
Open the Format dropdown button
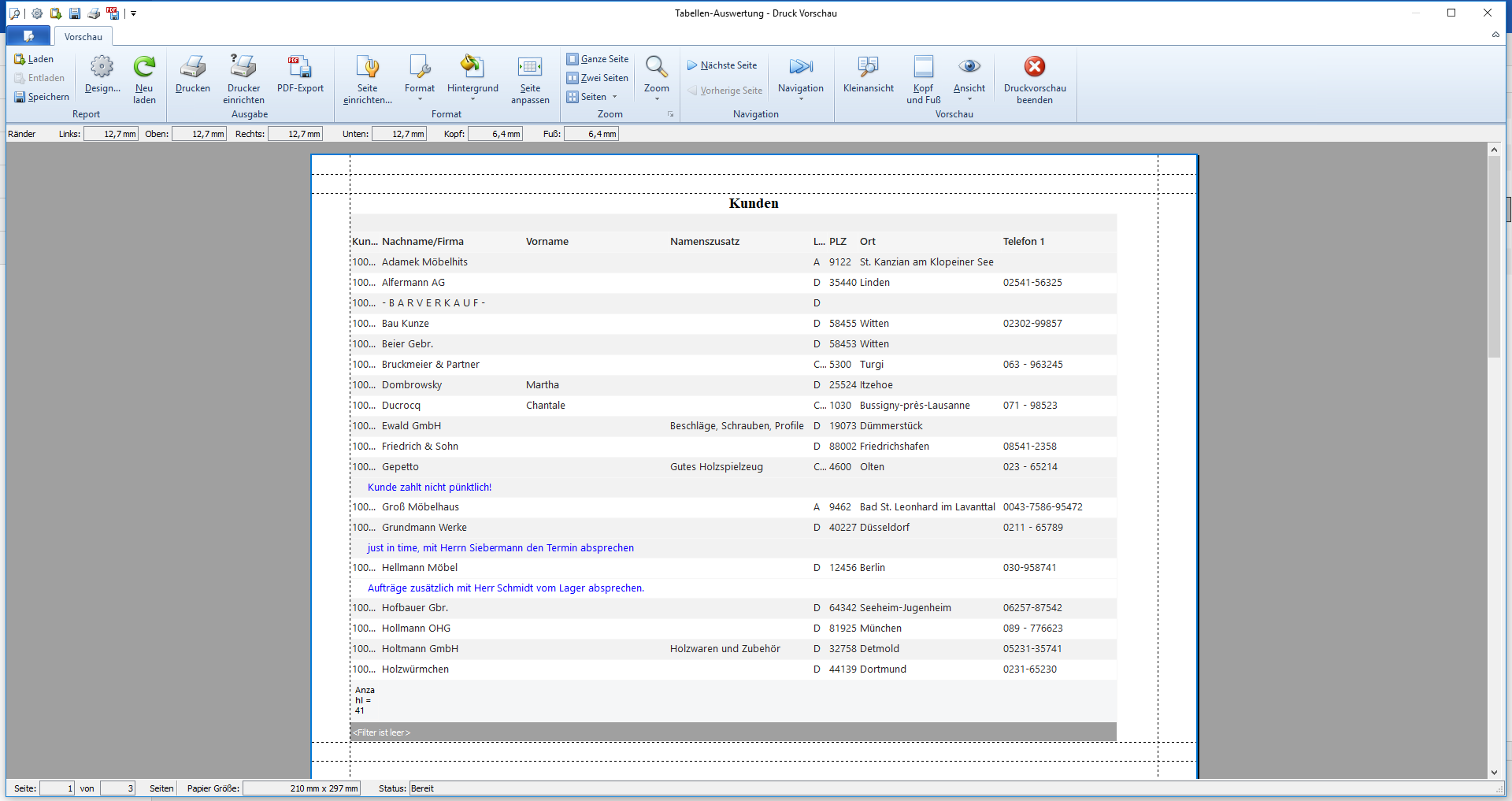click(x=420, y=77)
